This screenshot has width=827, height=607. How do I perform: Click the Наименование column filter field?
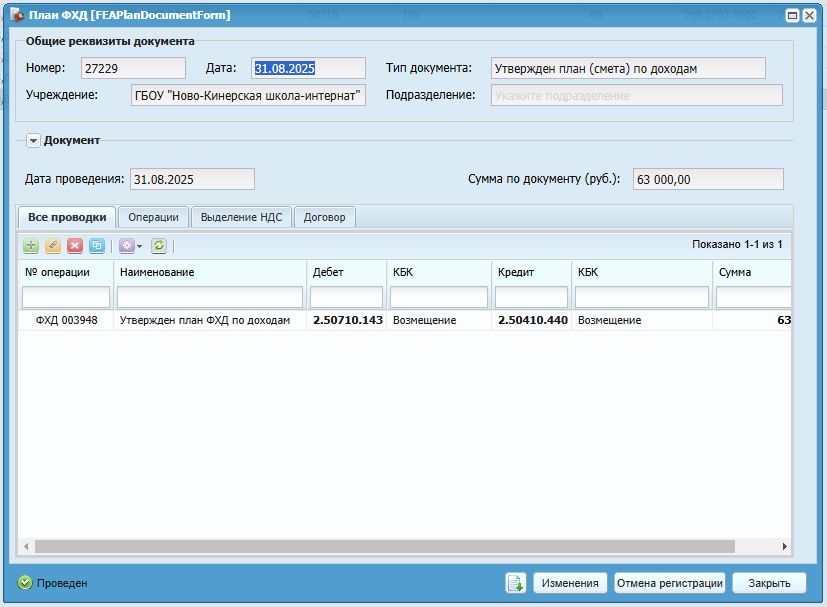[x=210, y=297]
